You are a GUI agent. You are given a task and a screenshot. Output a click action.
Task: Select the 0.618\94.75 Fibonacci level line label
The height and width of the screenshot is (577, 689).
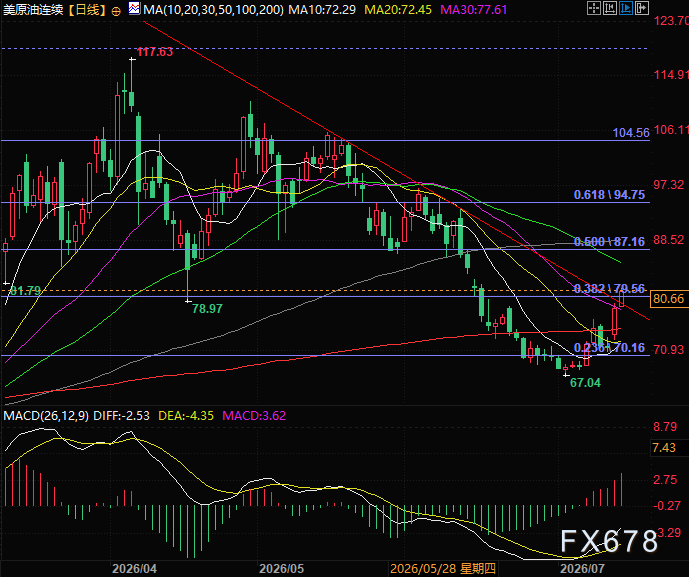tap(609, 195)
